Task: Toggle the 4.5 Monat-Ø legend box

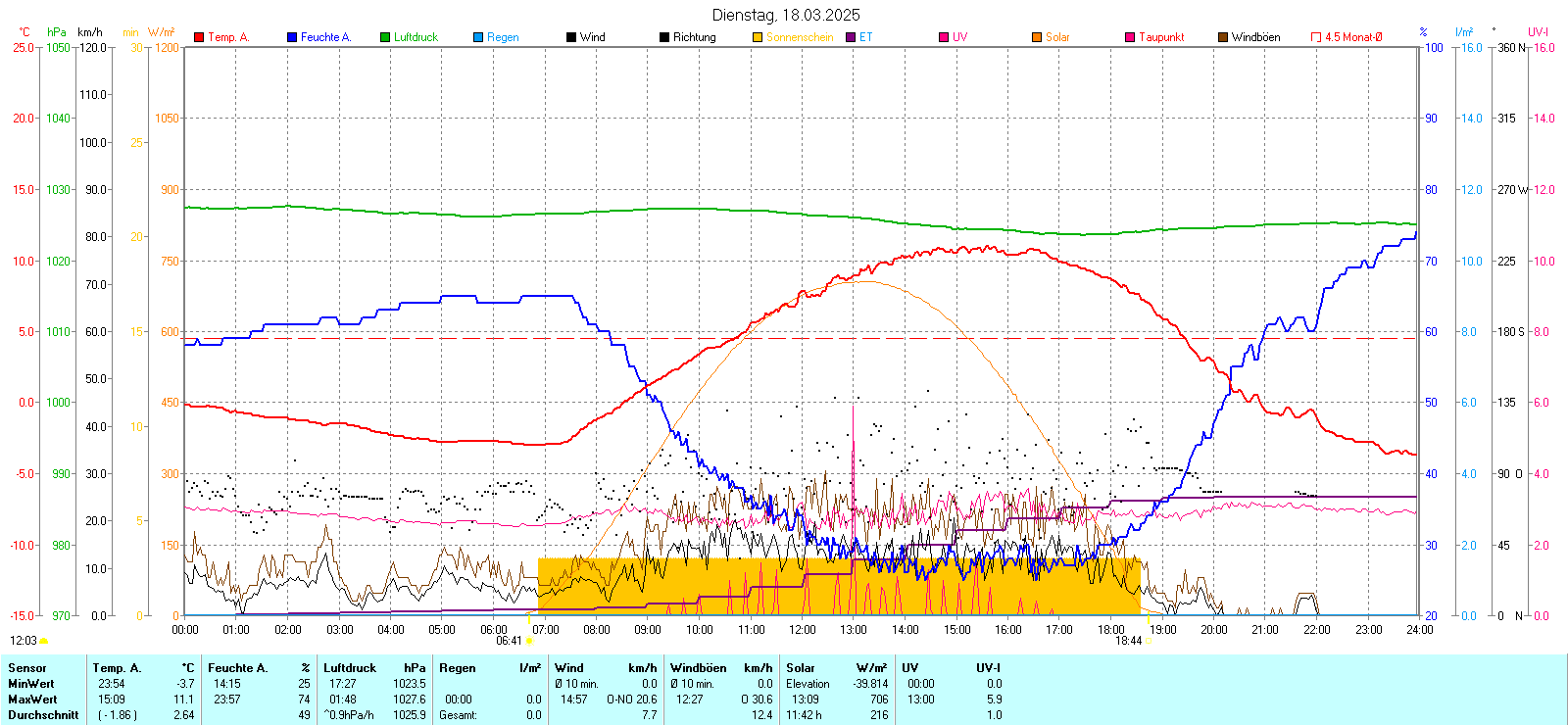Action: pos(1316,37)
